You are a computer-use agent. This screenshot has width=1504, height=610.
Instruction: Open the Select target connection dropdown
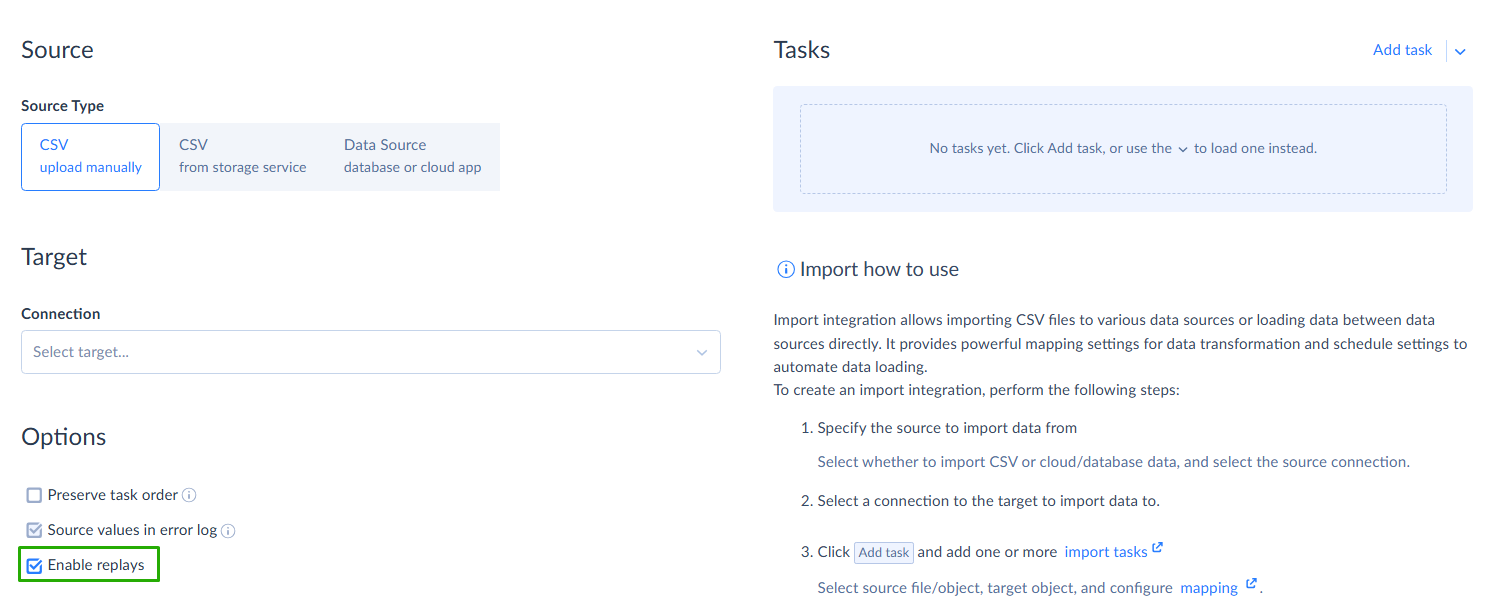(371, 352)
